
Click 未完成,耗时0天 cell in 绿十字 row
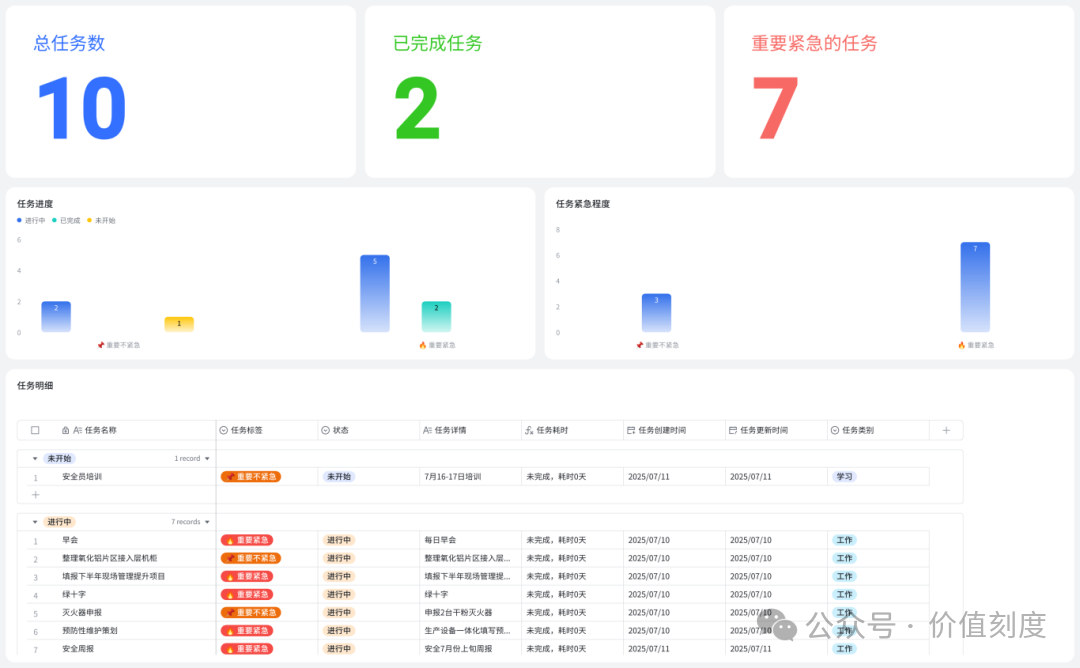tap(556, 594)
